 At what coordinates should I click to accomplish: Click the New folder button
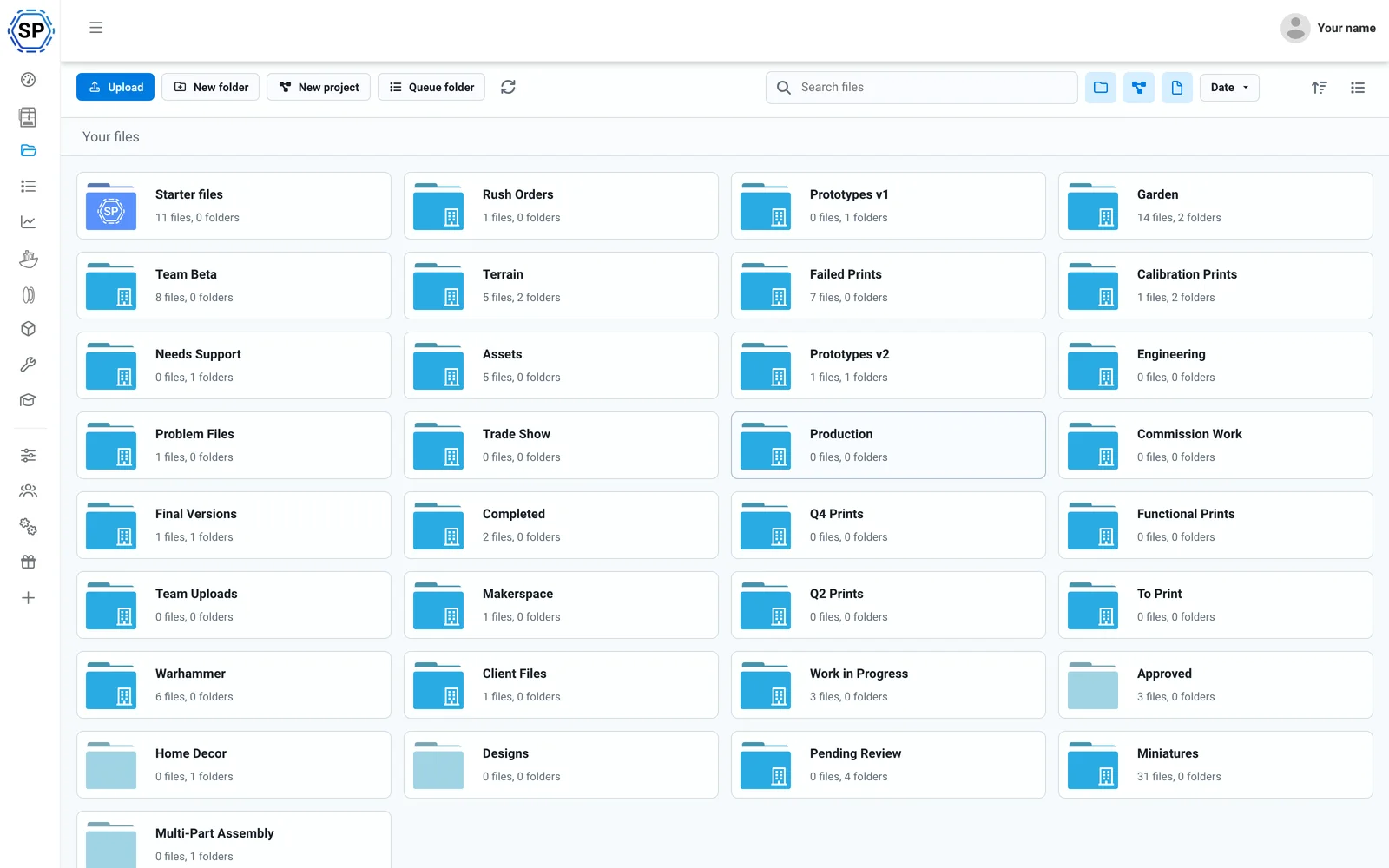pyautogui.click(x=211, y=87)
